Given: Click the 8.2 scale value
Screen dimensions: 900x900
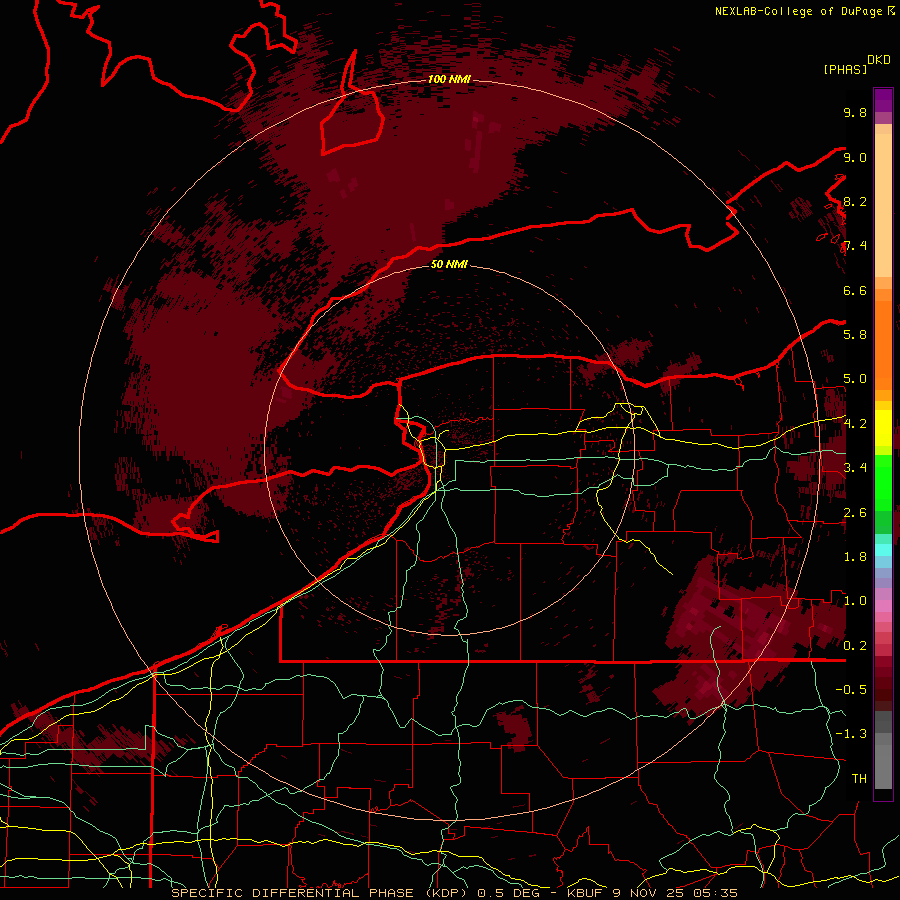Looking at the screenshot, I should click(855, 201).
